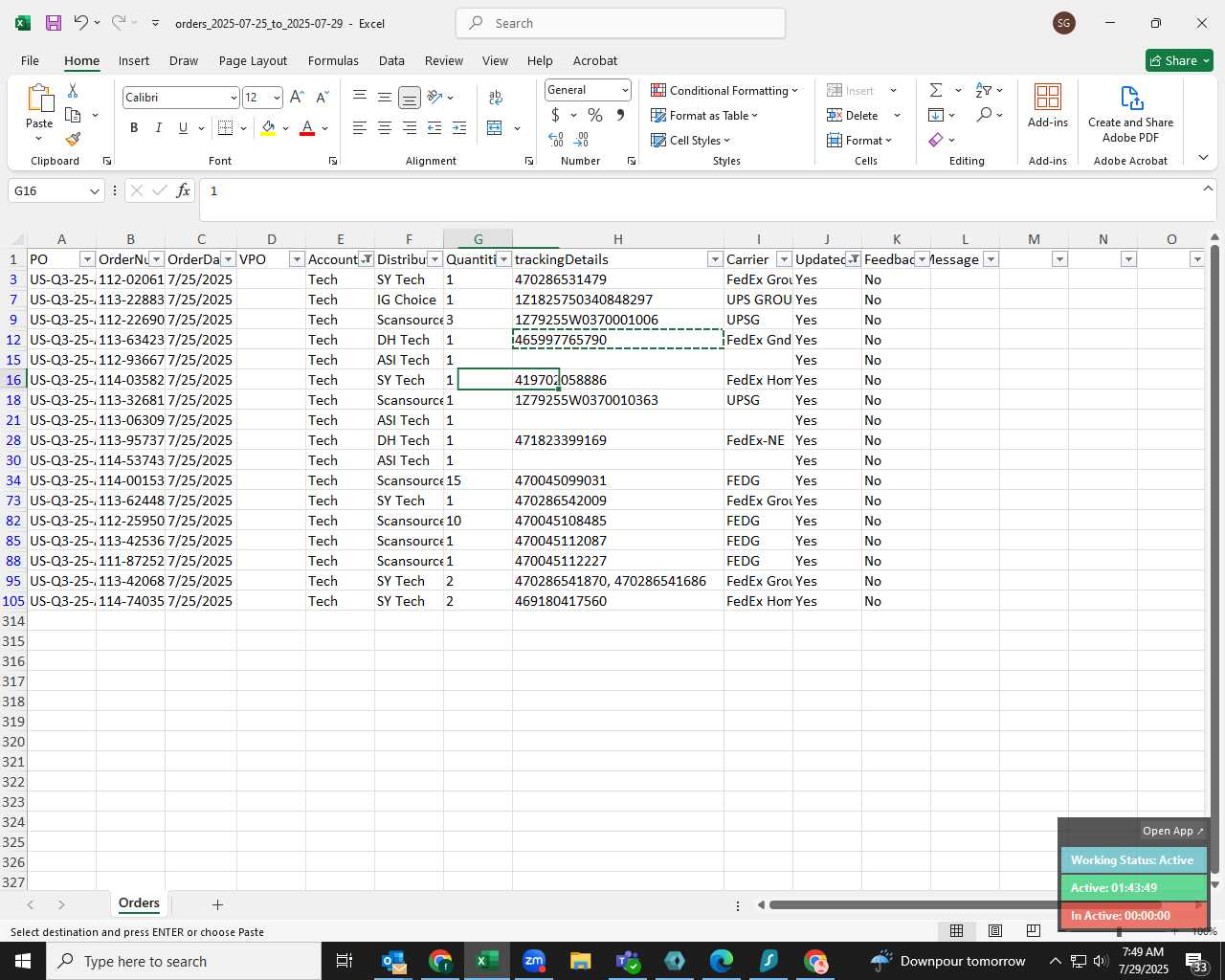
Task: Click the Font Color red swatch
Action: 307,127
